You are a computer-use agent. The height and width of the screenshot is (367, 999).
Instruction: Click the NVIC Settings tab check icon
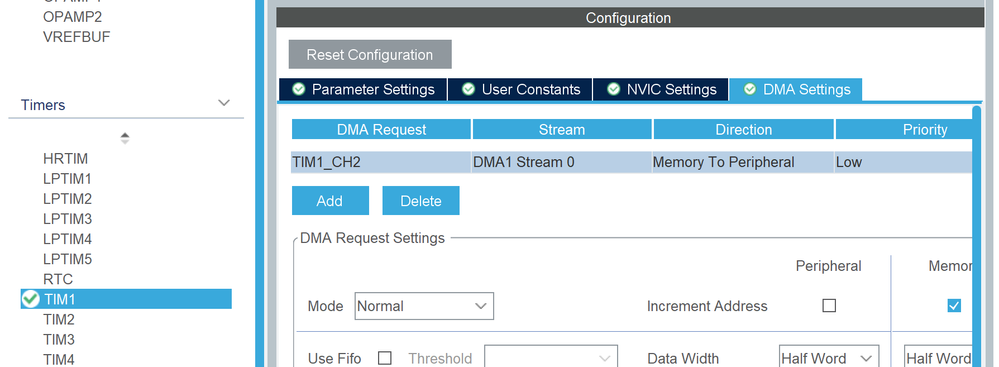pos(614,89)
